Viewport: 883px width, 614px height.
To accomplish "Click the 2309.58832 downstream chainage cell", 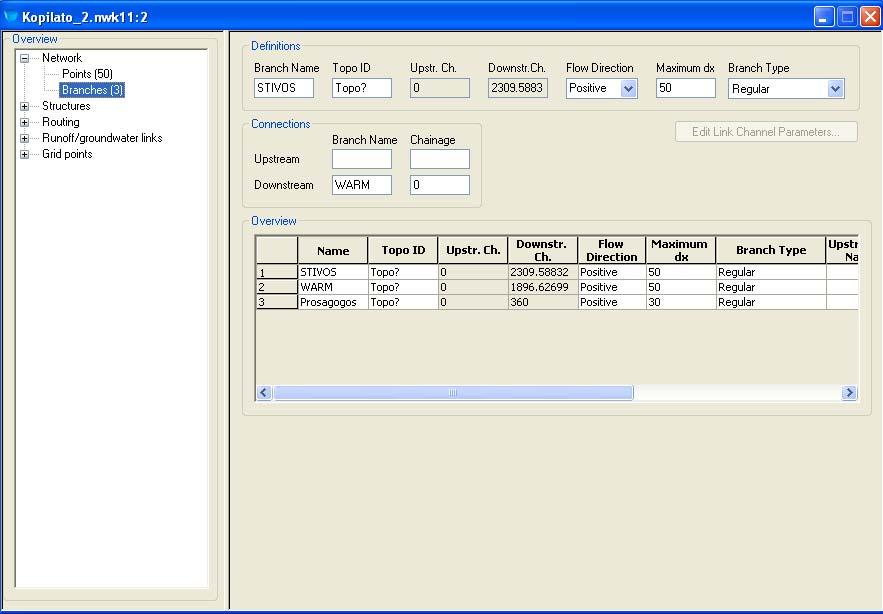I will pyautogui.click(x=543, y=272).
